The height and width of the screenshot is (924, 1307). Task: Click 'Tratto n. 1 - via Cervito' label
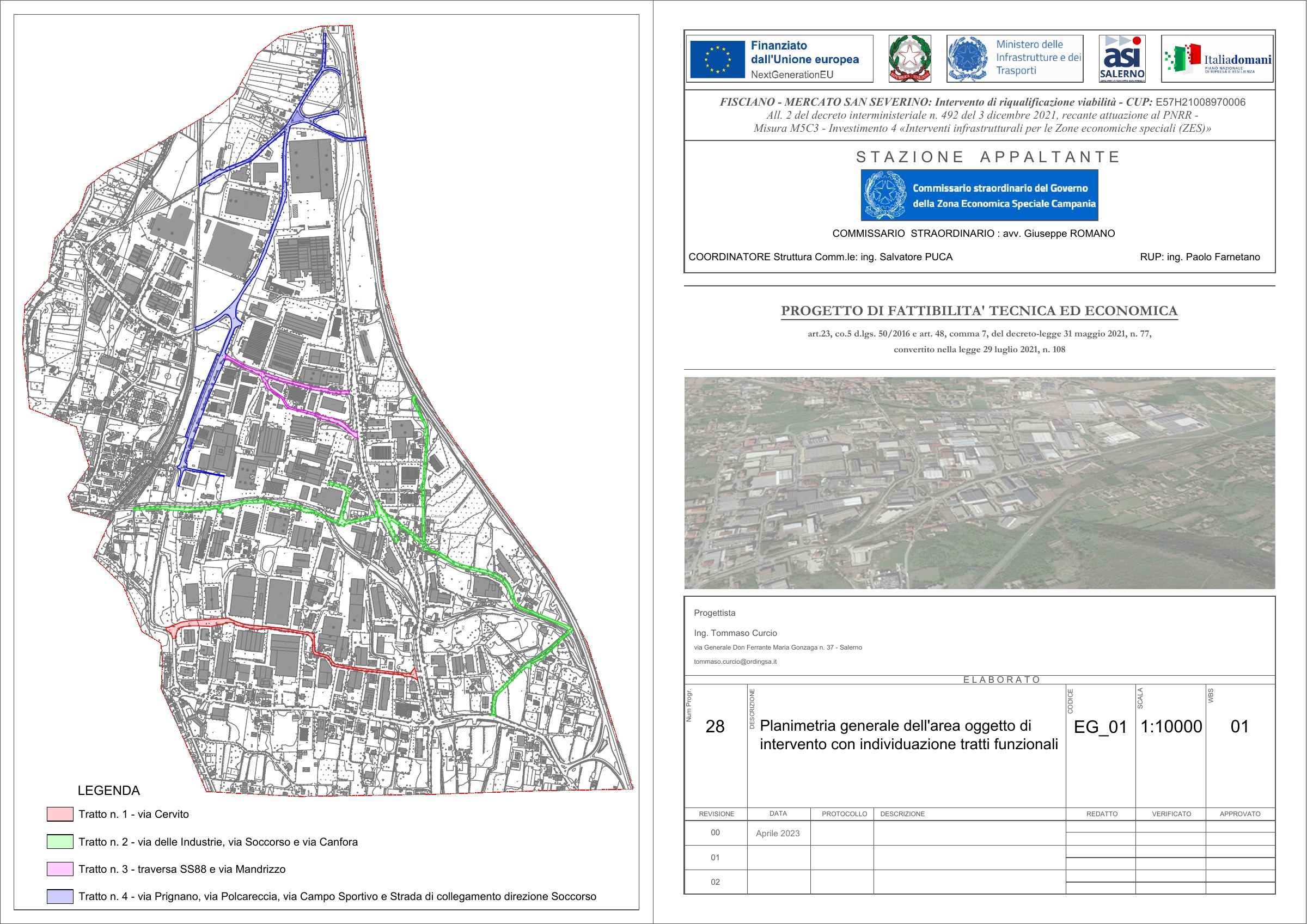click(134, 814)
